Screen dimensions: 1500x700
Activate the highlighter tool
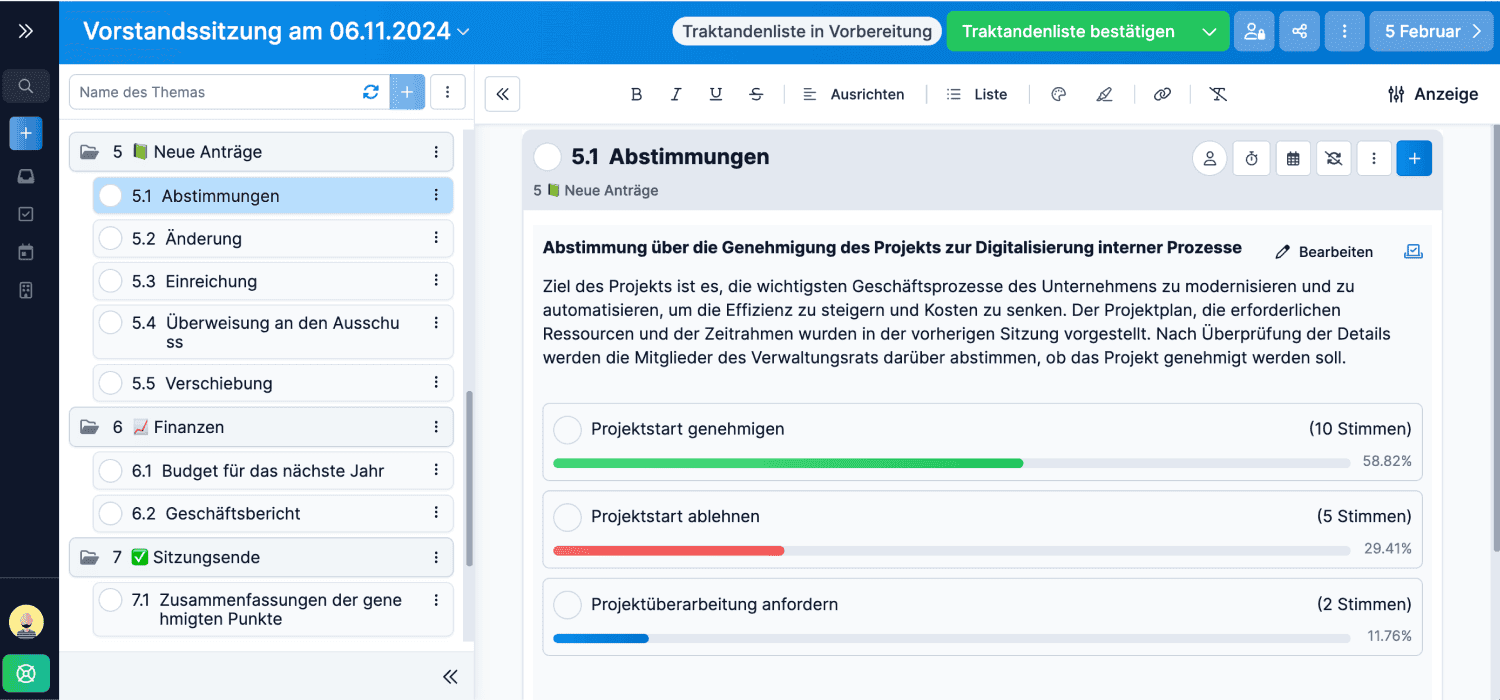click(x=1104, y=93)
